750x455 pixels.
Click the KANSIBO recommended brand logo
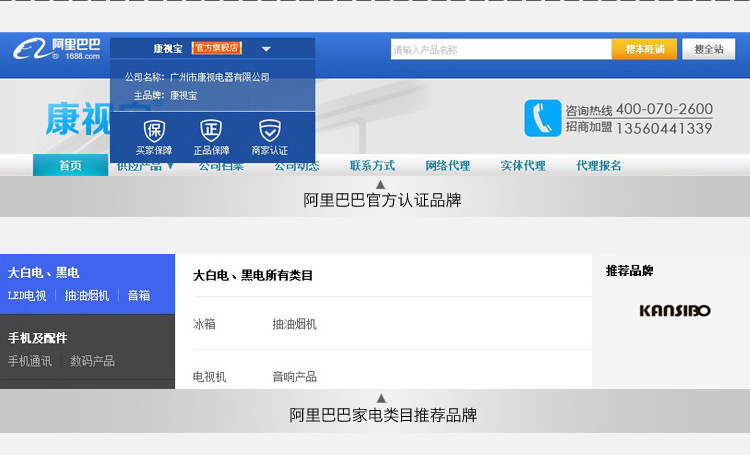click(x=675, y=311)
